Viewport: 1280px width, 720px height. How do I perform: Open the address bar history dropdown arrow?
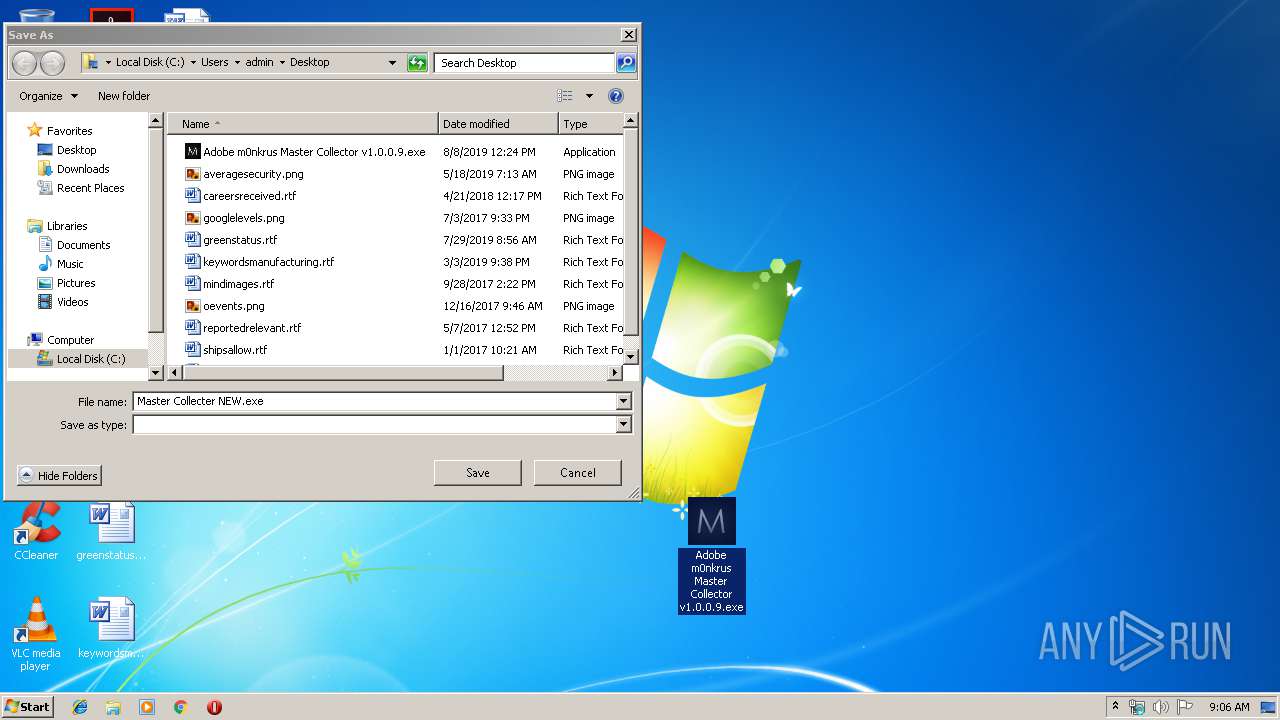pos(392,63)
